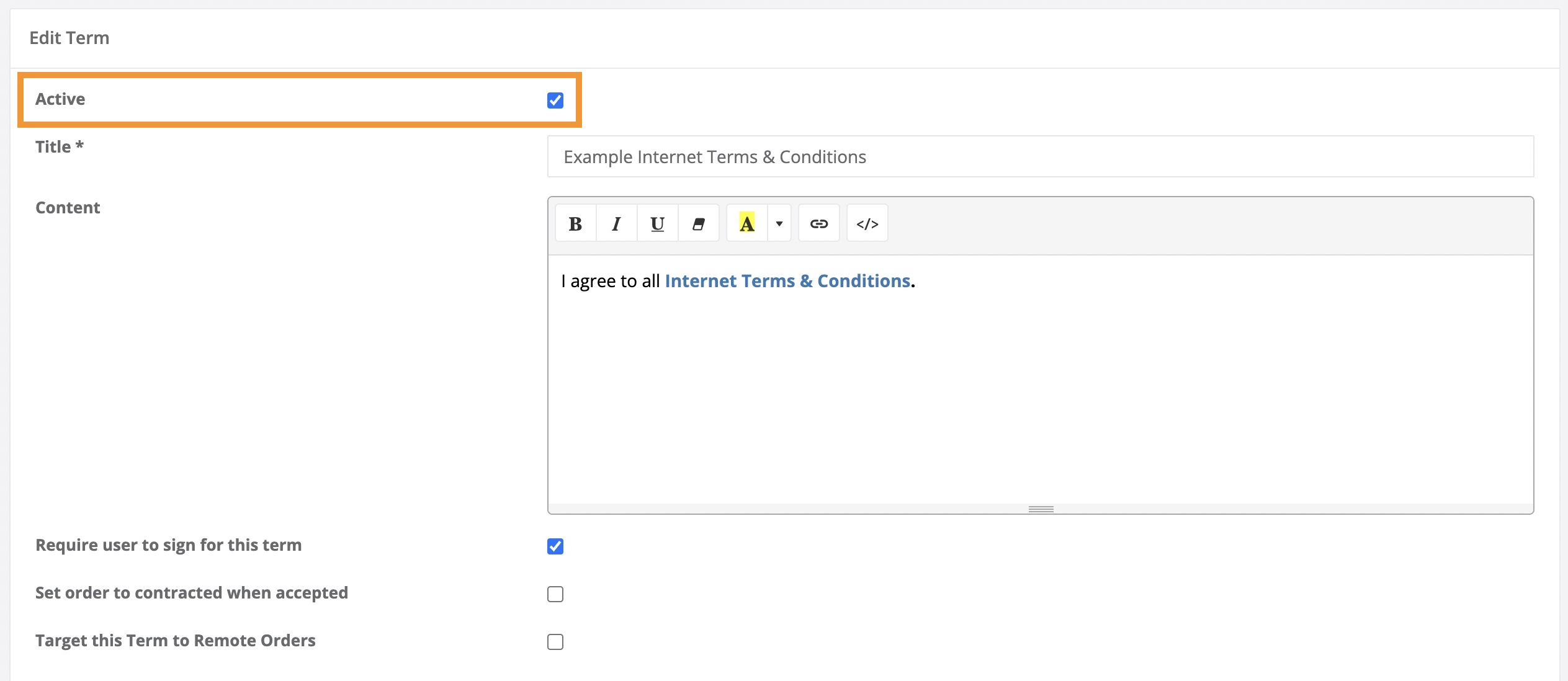Click the text 'I agree to all'

[x=608, y=280]
